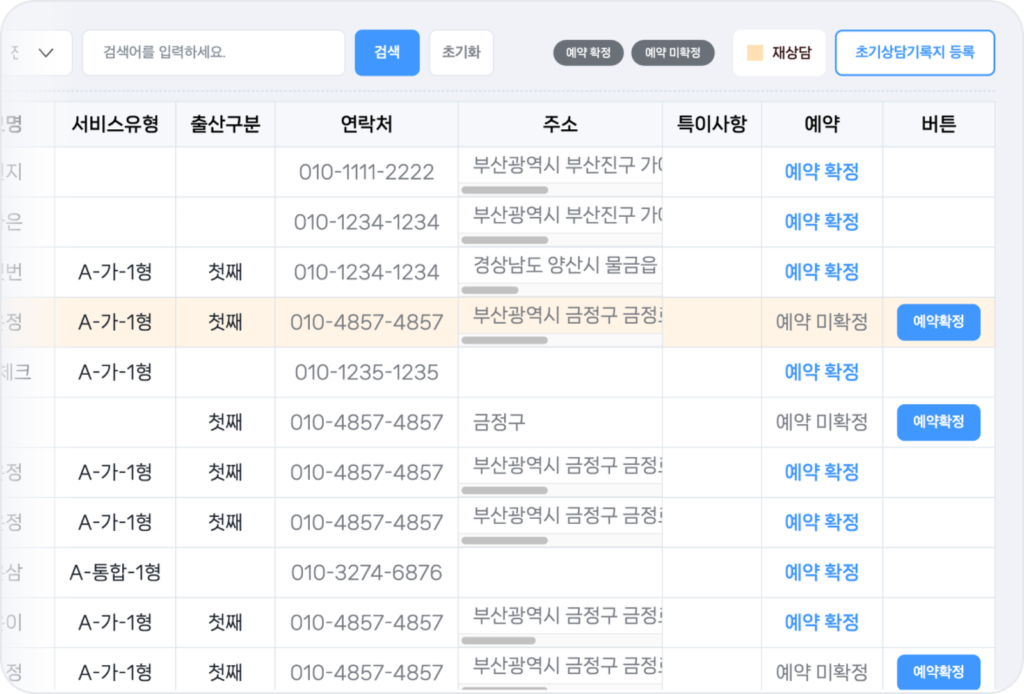Screen dimensions: 1024x694
Task: Sort by the 서비스유형 column header
Action: coord(115,125)
